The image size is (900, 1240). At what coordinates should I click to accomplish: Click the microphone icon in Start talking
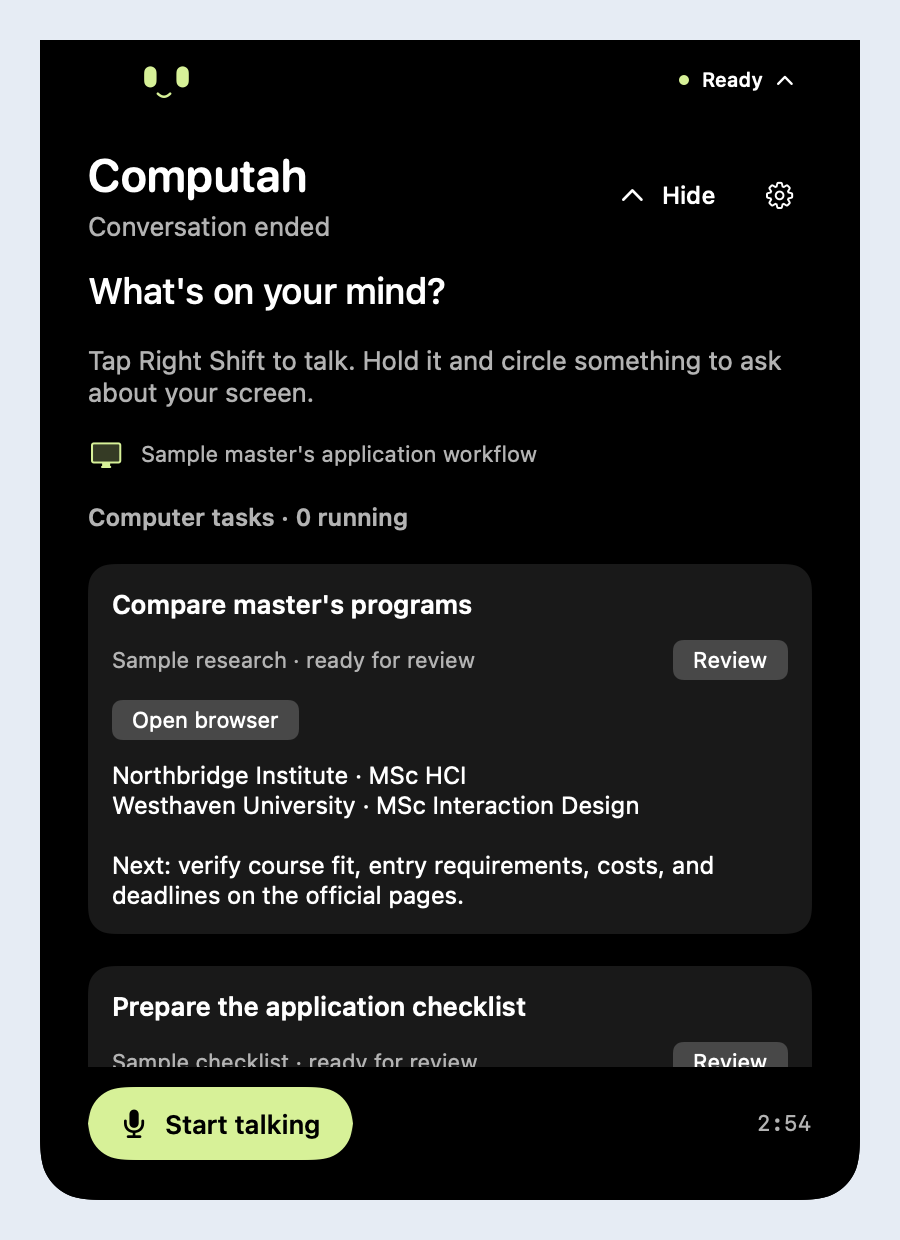pyautogui.click(x=134, y=1124)
